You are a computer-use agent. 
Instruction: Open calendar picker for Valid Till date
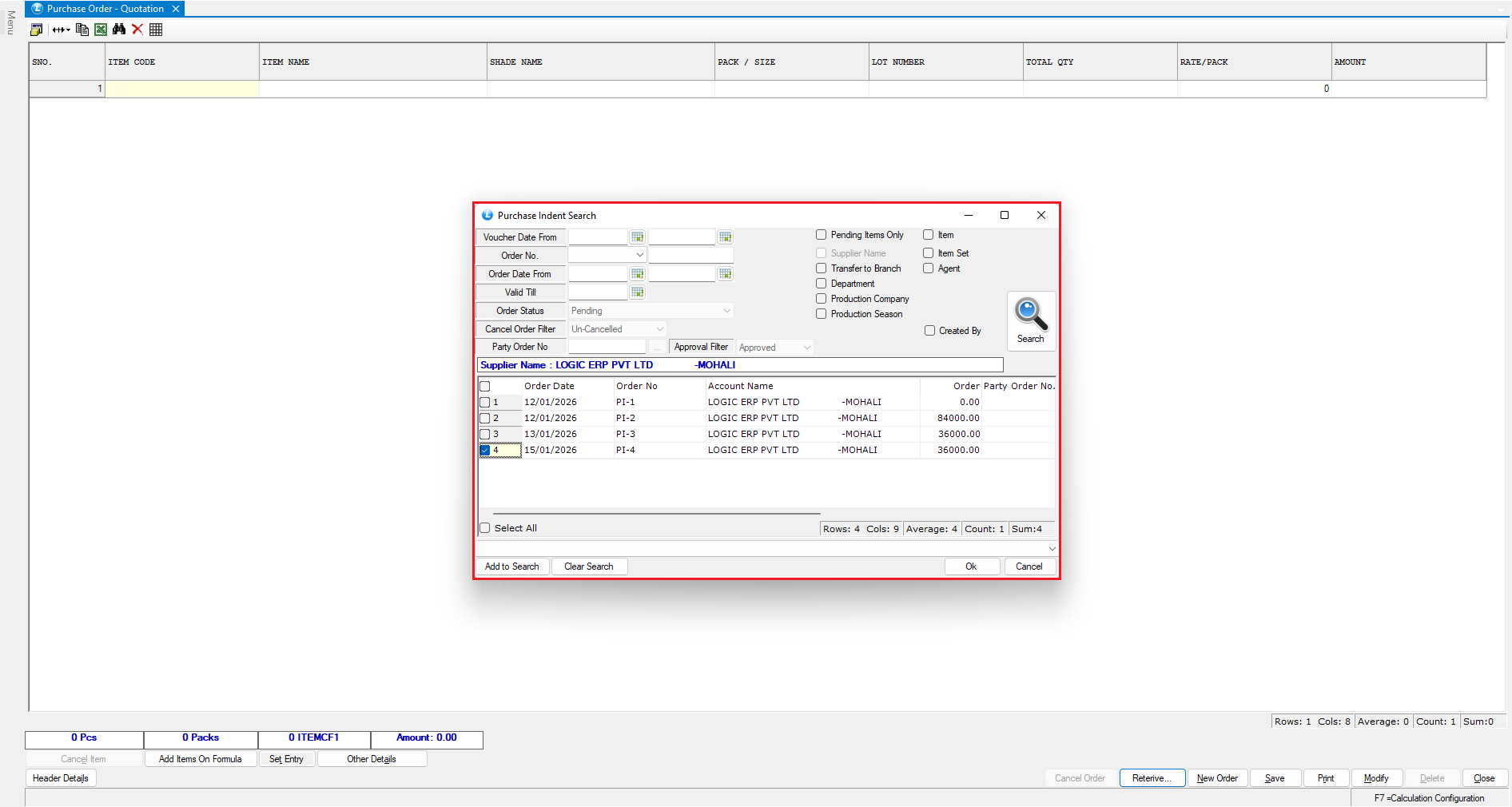[637, 292]
